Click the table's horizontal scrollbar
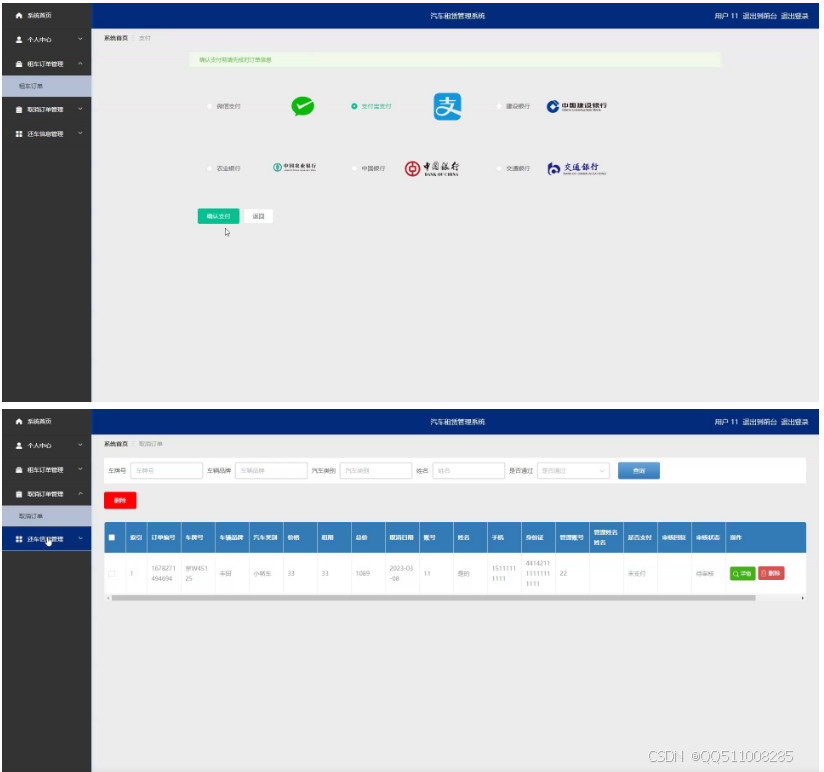824x772 pixels. click(434, 598)
